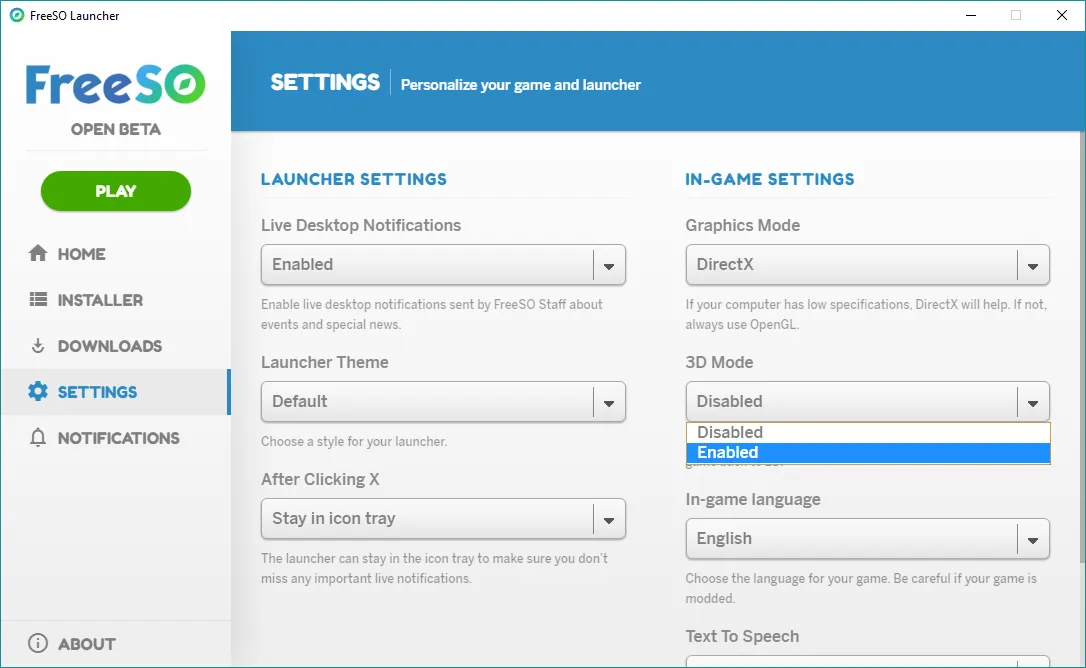1086x668 pixels.
Task: Click the About info icon
Action: pos(38,643)
